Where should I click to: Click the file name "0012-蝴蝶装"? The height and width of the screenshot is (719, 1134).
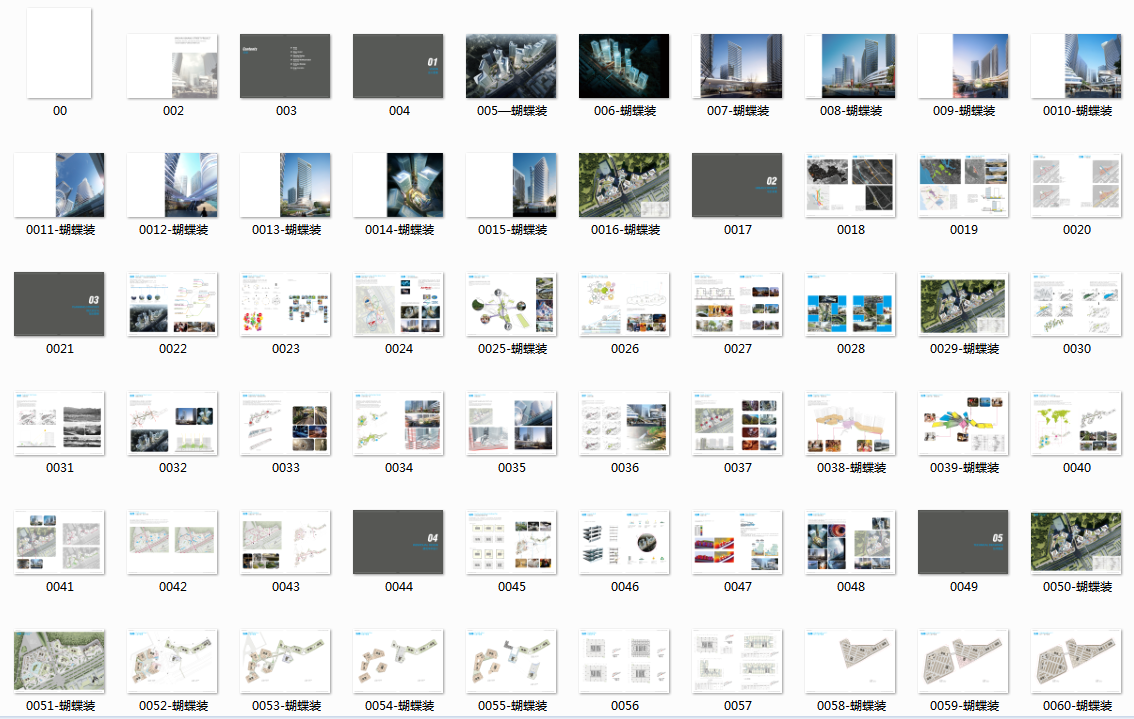[173, 229]
